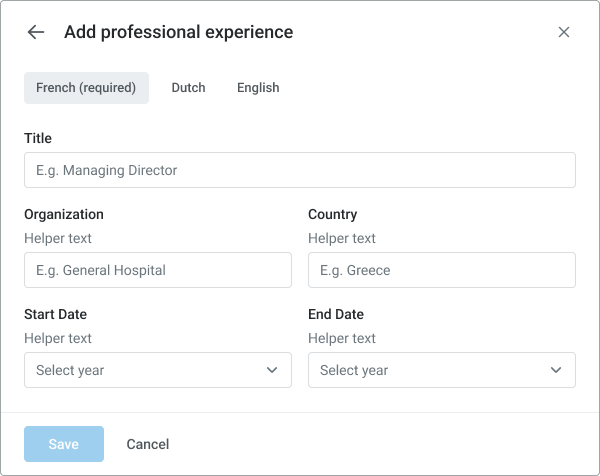Click the Add professional experience heading
Image resolution: width=600 pixels, height=476 pixels.
[x=178, y=32]
